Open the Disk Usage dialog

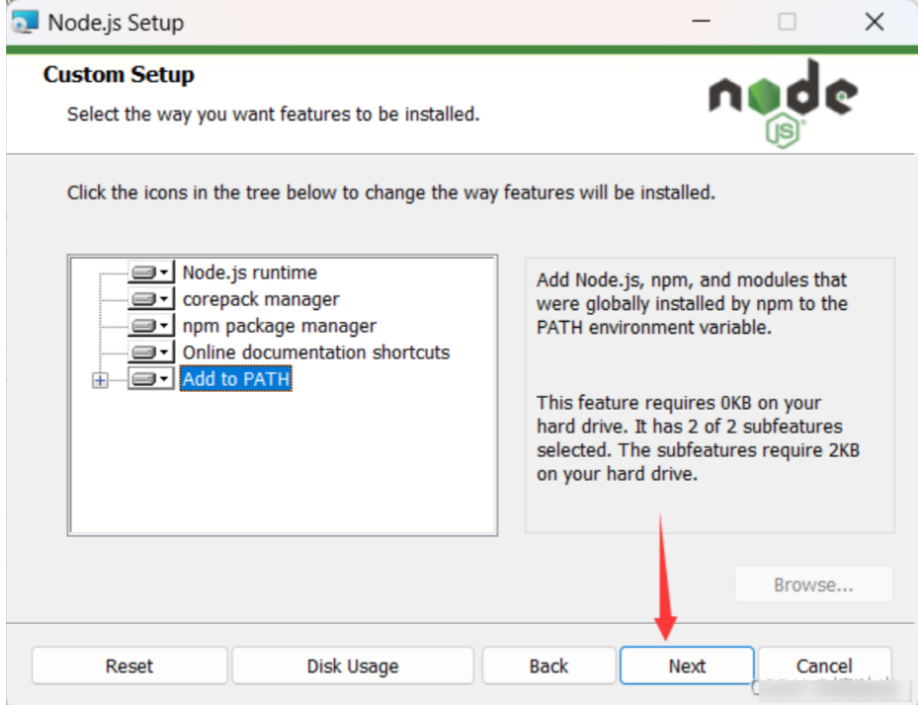click(x=352, y=666)
